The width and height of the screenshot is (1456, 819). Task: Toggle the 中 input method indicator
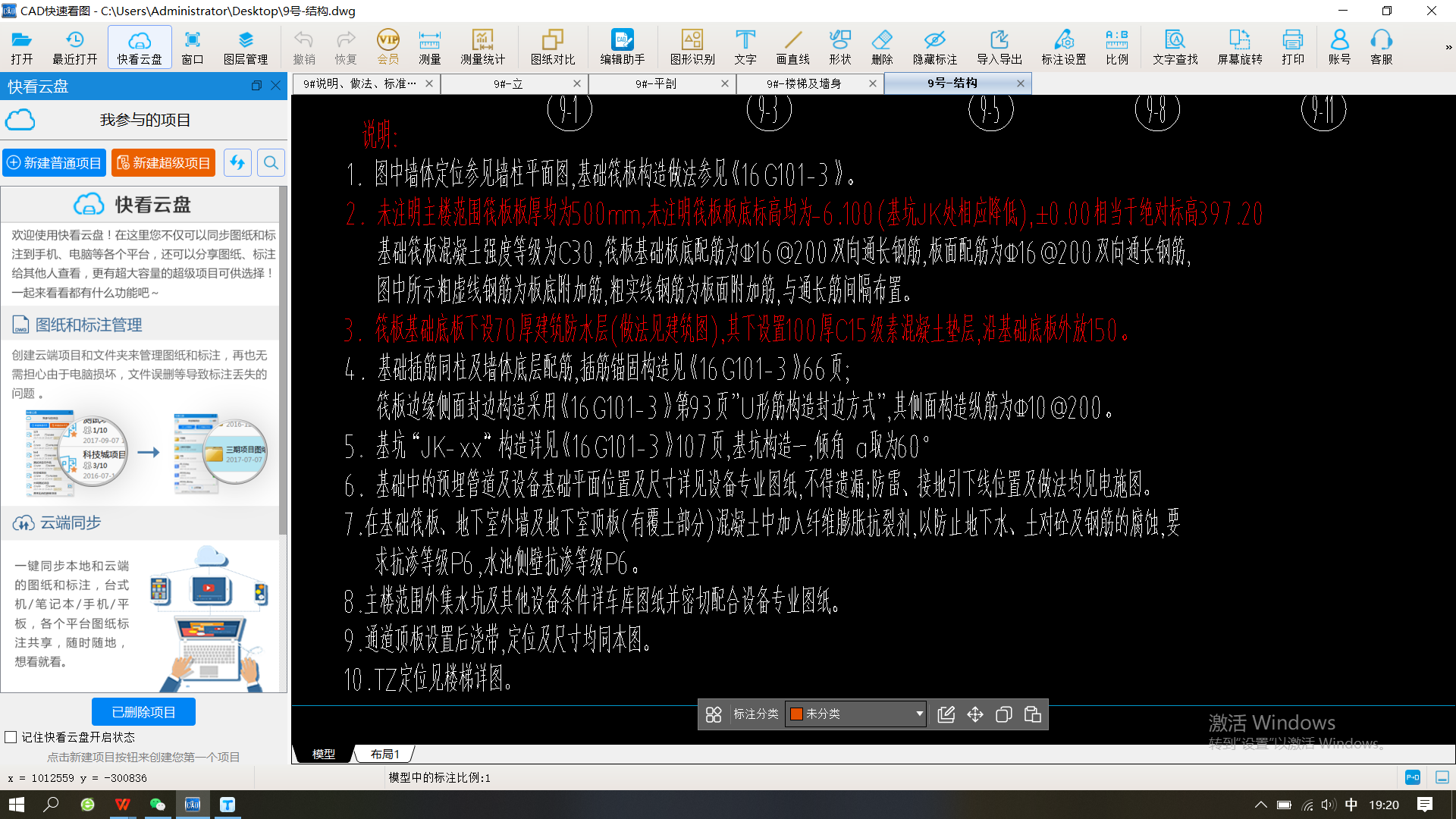[x=1351, y=805]
